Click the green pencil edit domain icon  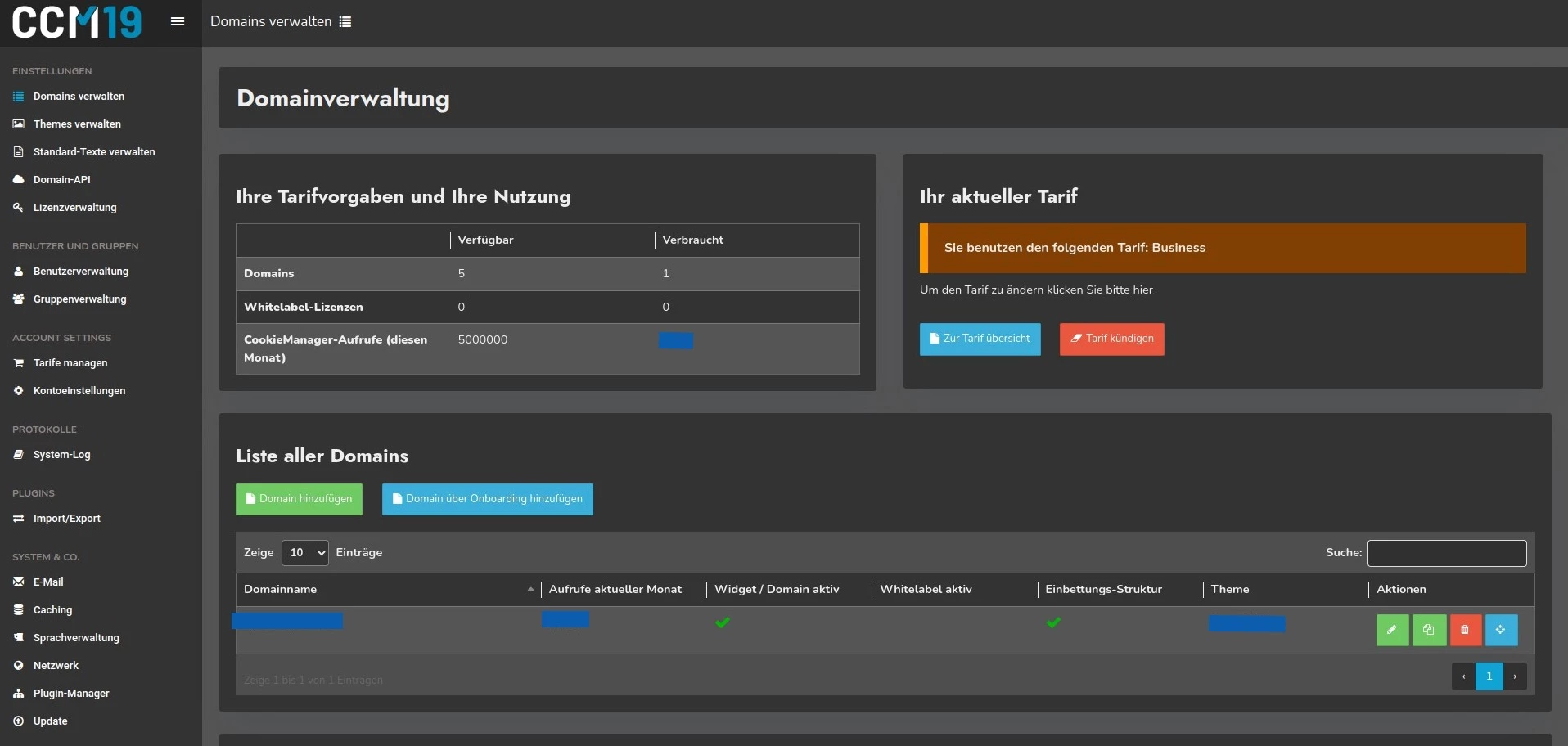coord(1392,630)
